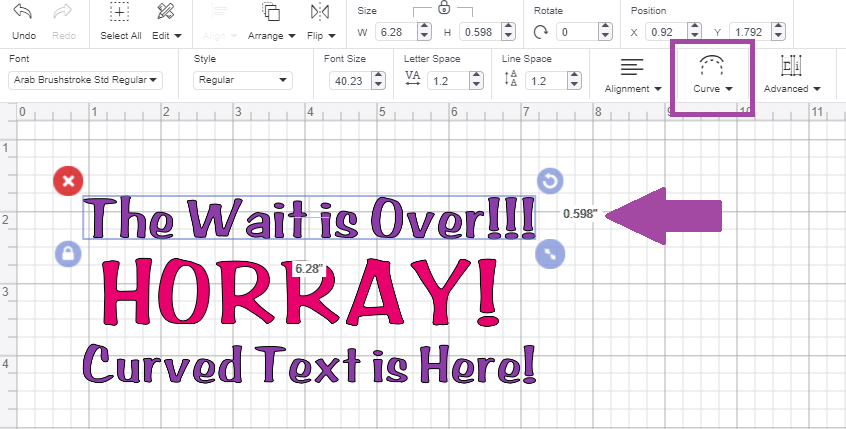This screenshot has width=846, height=429.
Task: Toggle the lock handle on selected text
Action: [x=67, y=253]
